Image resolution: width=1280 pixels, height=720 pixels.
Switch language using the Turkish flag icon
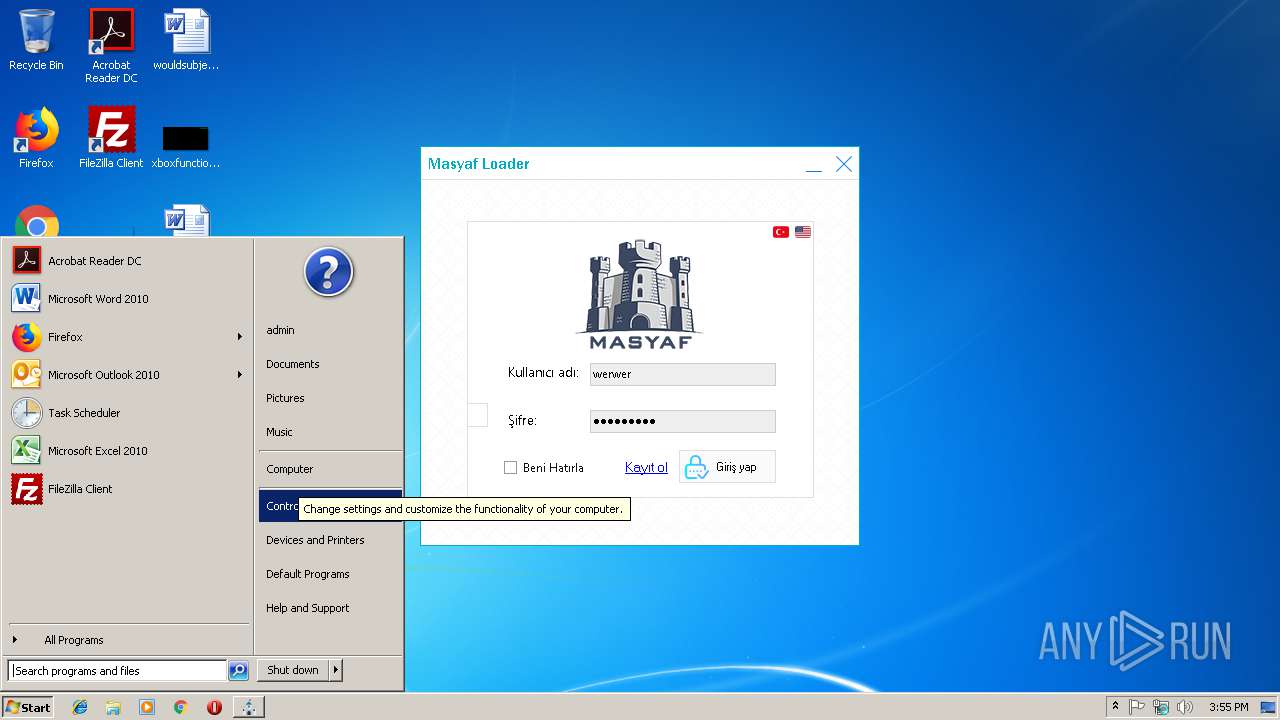pyautogui.click(x=781, y=232)
